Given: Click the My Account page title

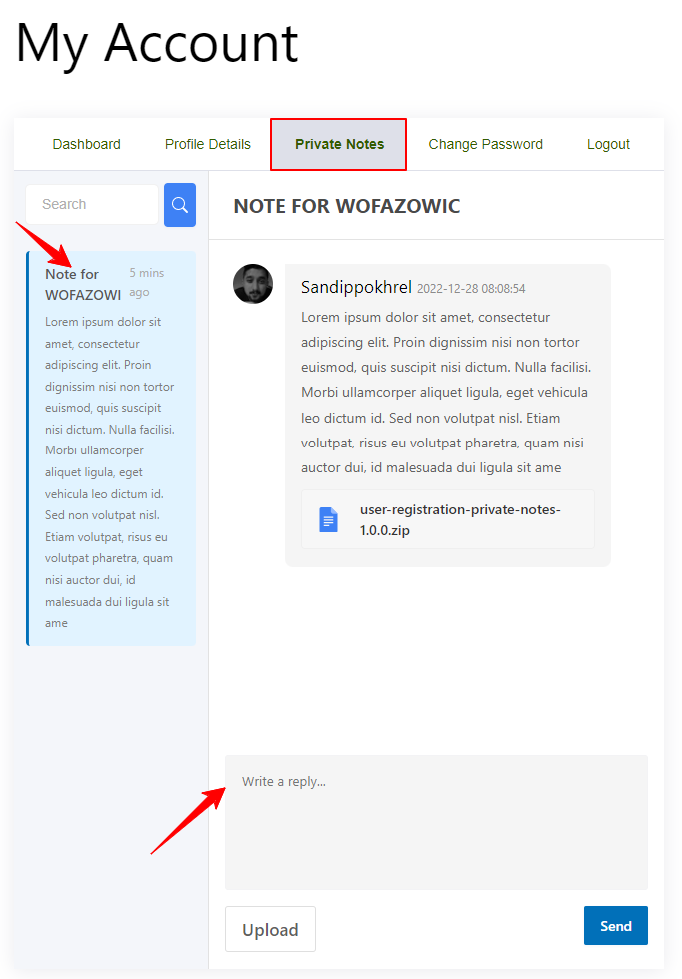Looking at the screenshot, I should (157, 44).
